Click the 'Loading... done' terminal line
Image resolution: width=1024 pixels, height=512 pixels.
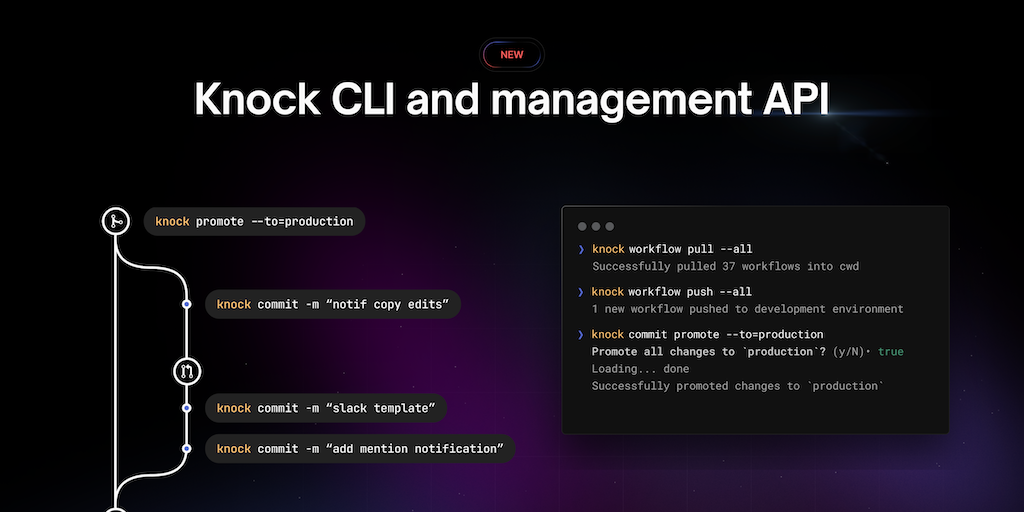tap(640, 369)
